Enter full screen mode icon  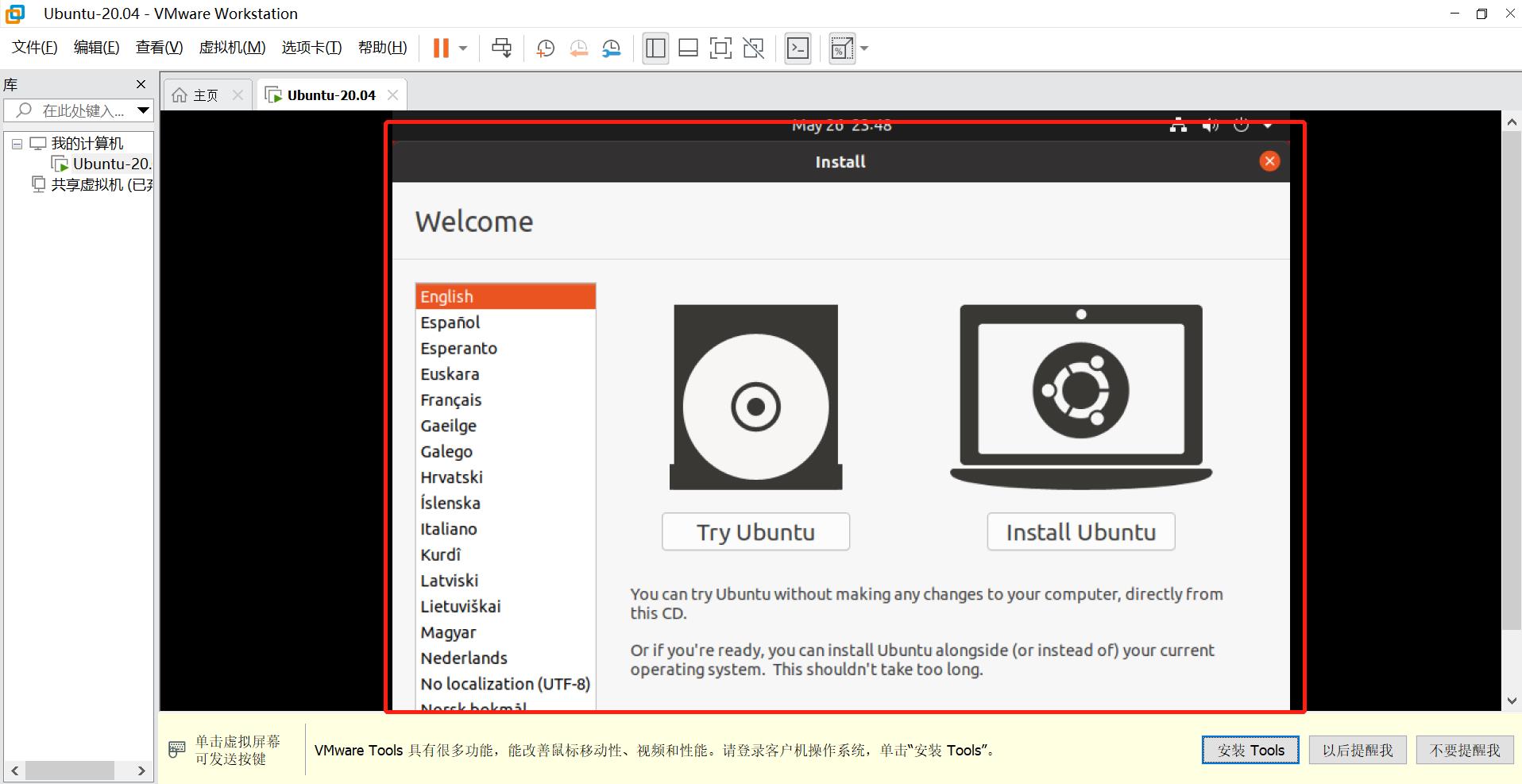pos(720,48)
